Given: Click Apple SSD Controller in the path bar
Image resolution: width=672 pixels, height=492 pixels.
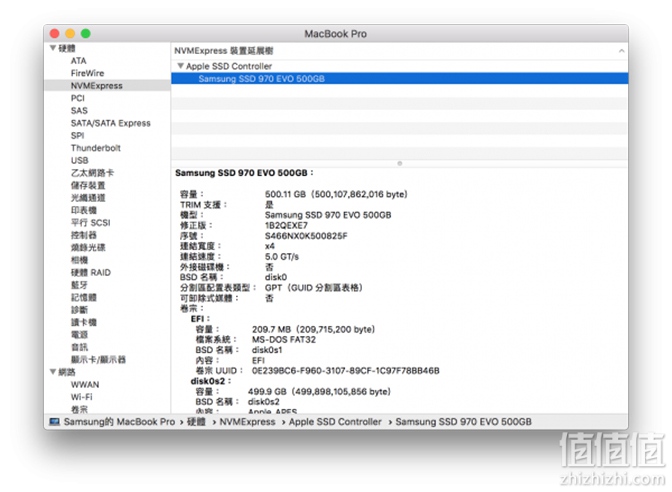Looking at the screenshot, I should pyautogui.click(x=335, y=422).
